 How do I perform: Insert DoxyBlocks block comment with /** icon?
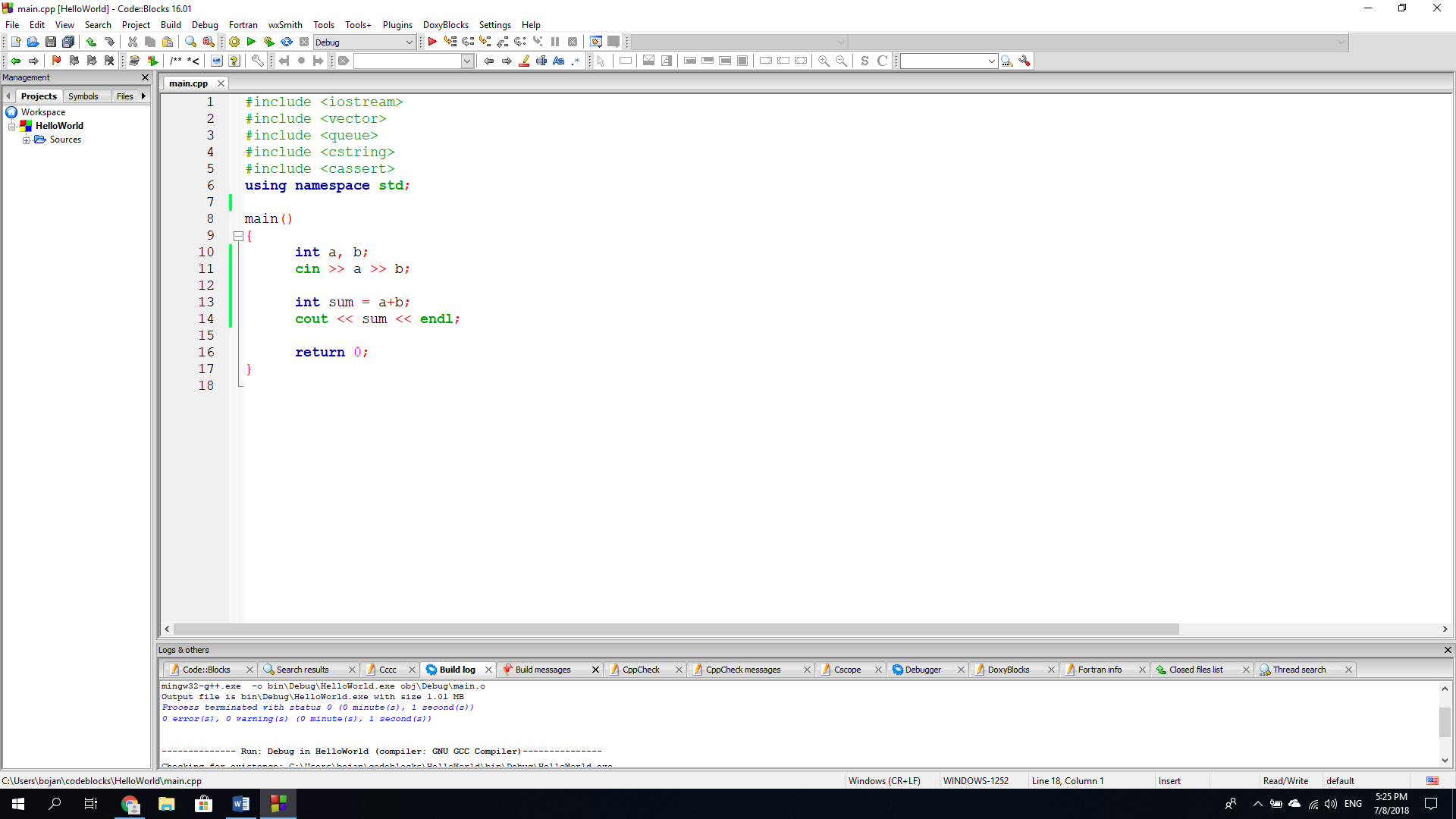tap(176, 61)
